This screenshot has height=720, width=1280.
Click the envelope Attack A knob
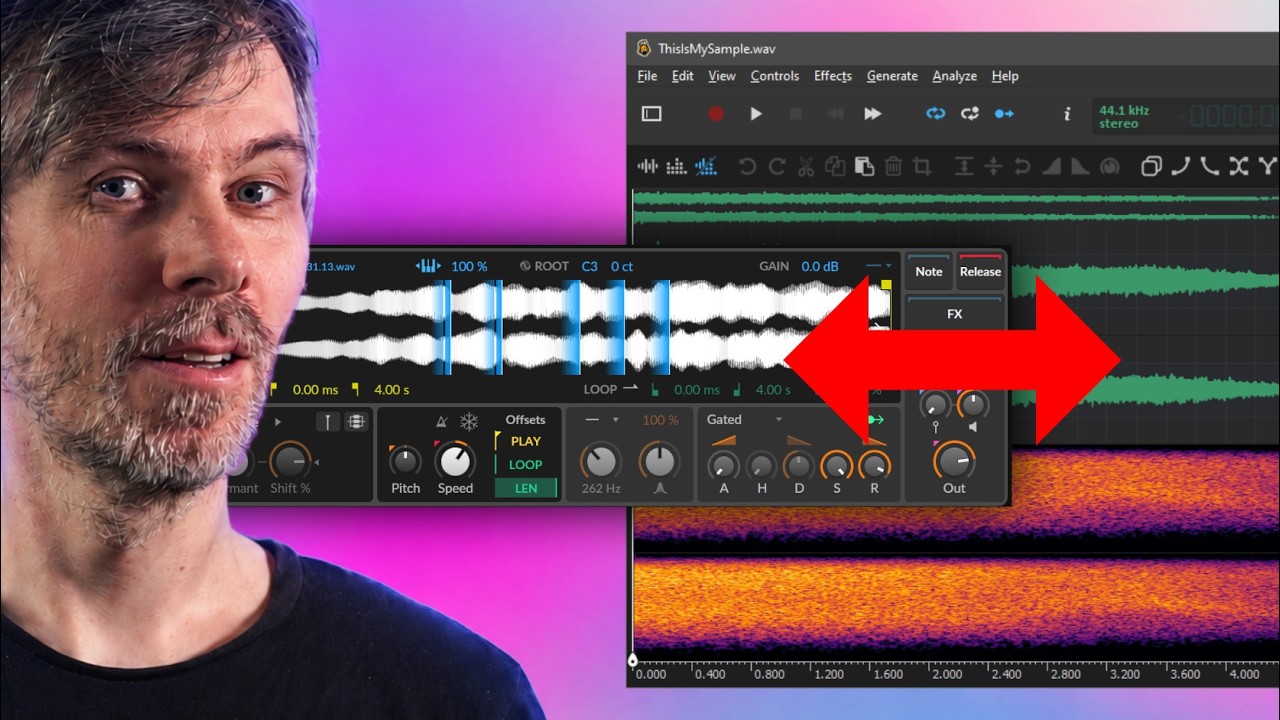pos(723,465)
